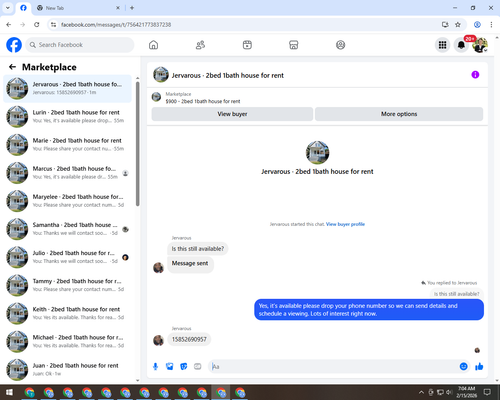The height and width of the screenshot is (400, 500).
Task: Open Julio conversation in list
Action: (x=67, y=257)
